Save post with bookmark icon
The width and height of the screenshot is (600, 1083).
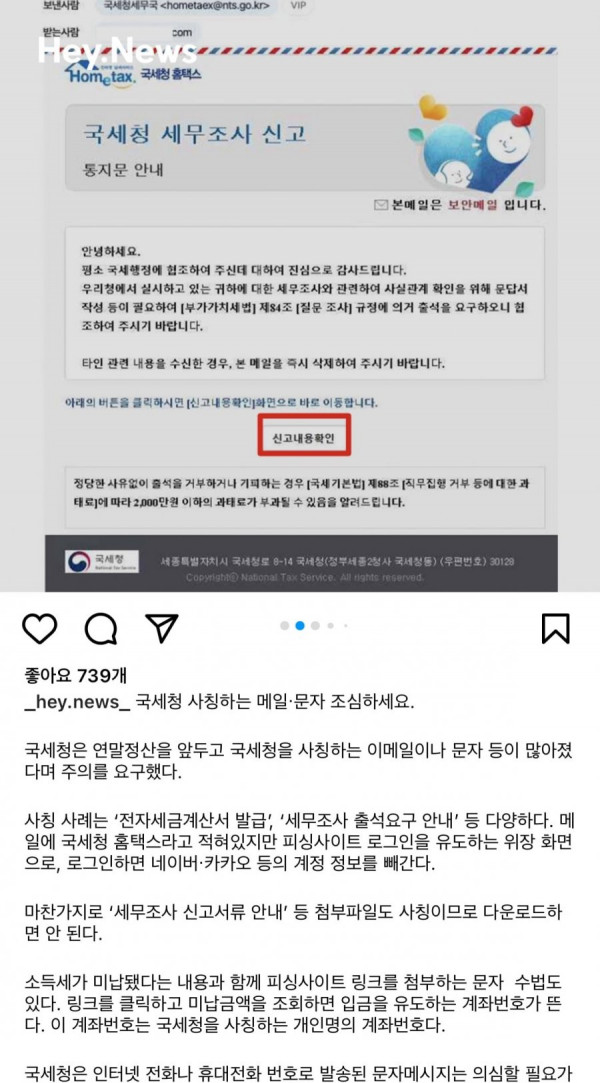(x=555, y=629)
